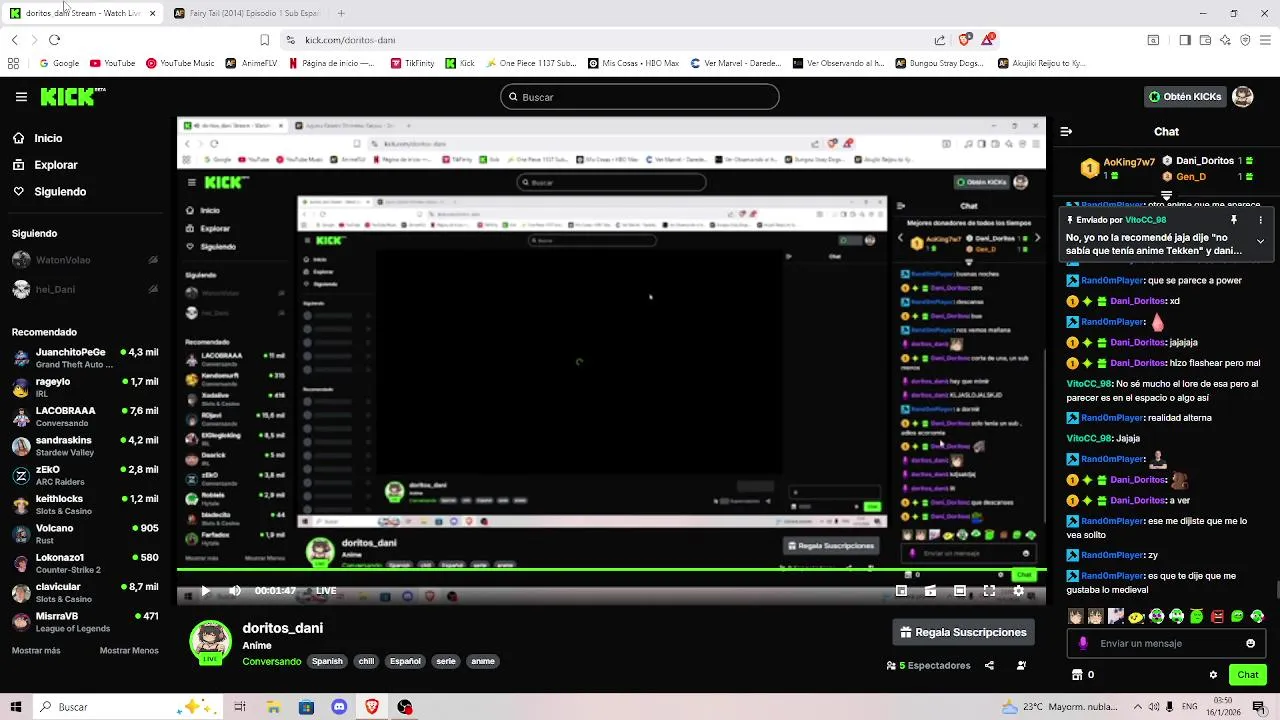Open Brave Shields lion icon
The image size is (1280, 720).
(x=964, y=40)
